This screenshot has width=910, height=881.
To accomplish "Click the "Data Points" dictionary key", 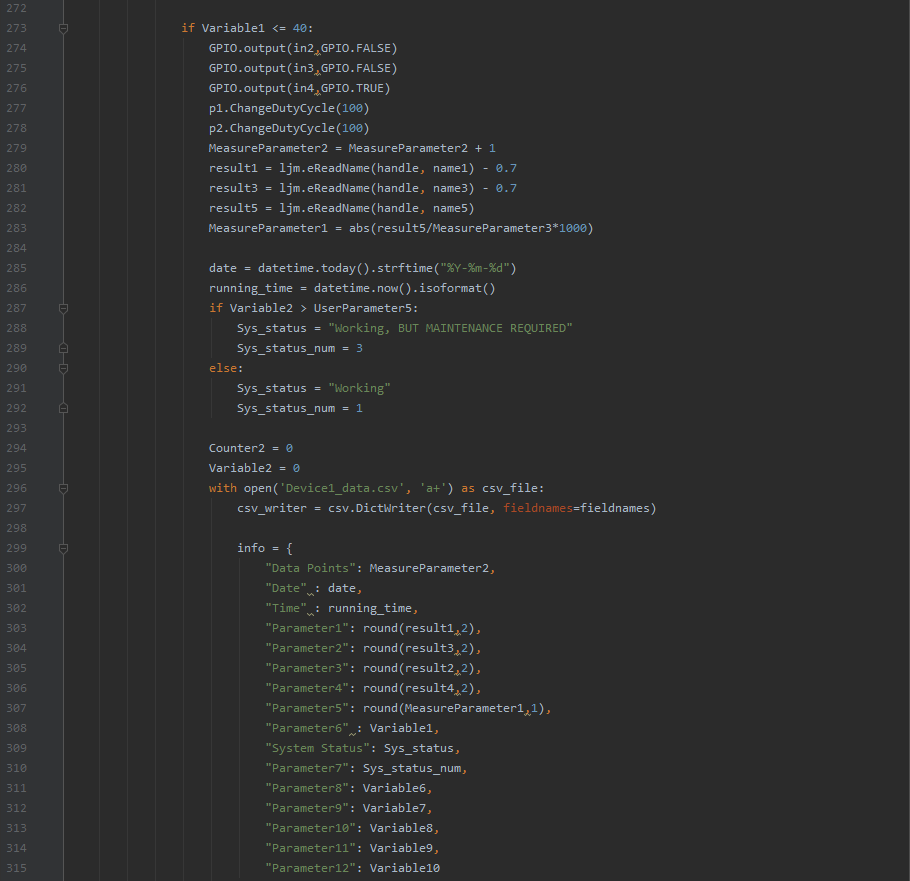I will [x=310, y=568].
